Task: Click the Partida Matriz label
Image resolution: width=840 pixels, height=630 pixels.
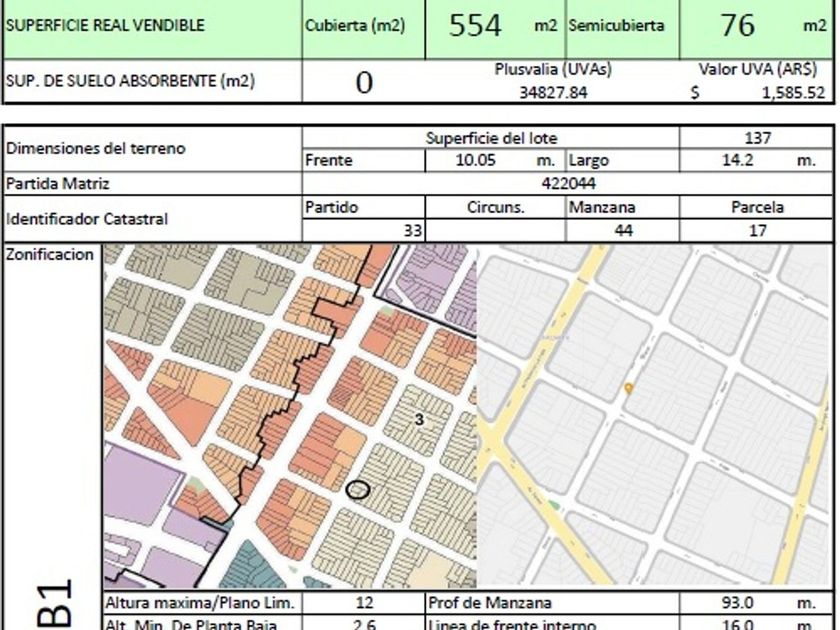Action: 57,184
